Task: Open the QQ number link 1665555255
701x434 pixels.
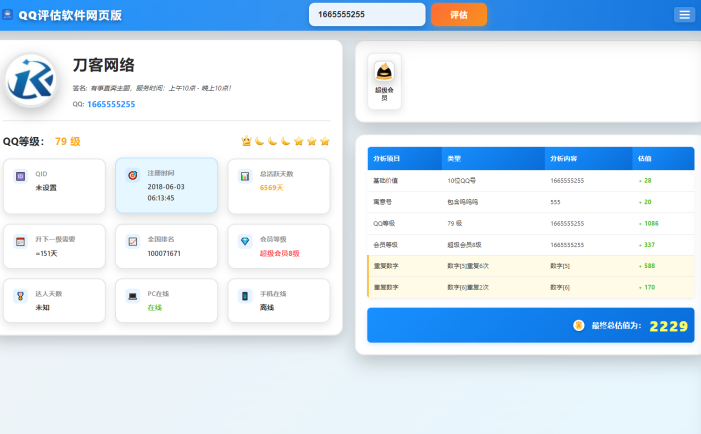Action: (111, 104)
